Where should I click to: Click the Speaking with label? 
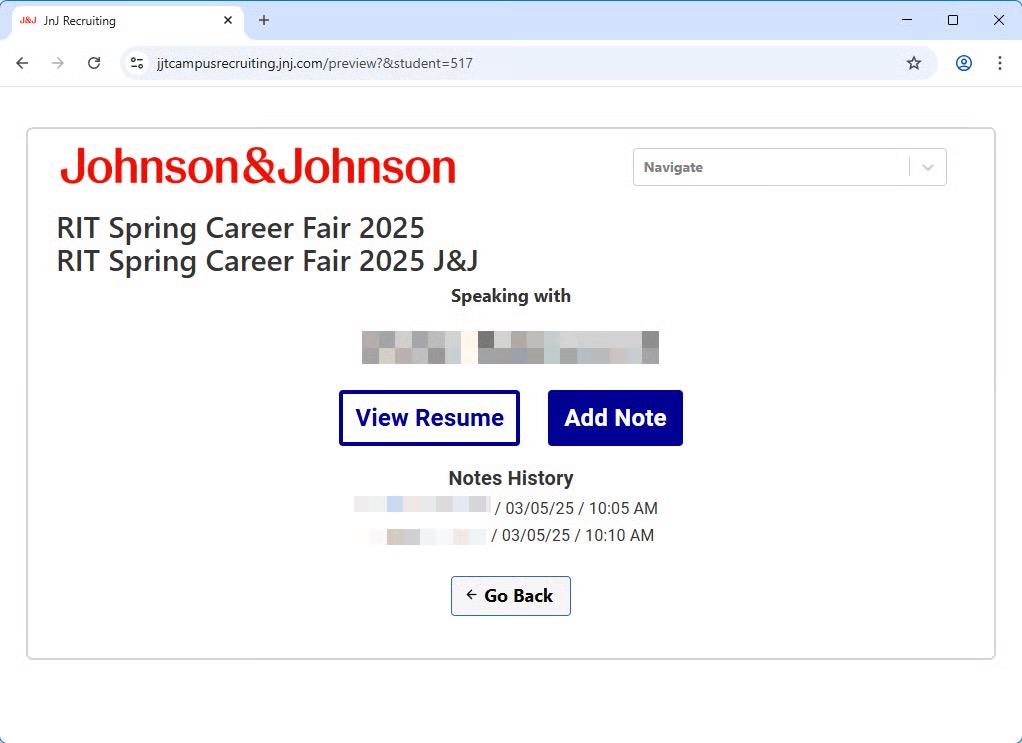tap(511, 296)
